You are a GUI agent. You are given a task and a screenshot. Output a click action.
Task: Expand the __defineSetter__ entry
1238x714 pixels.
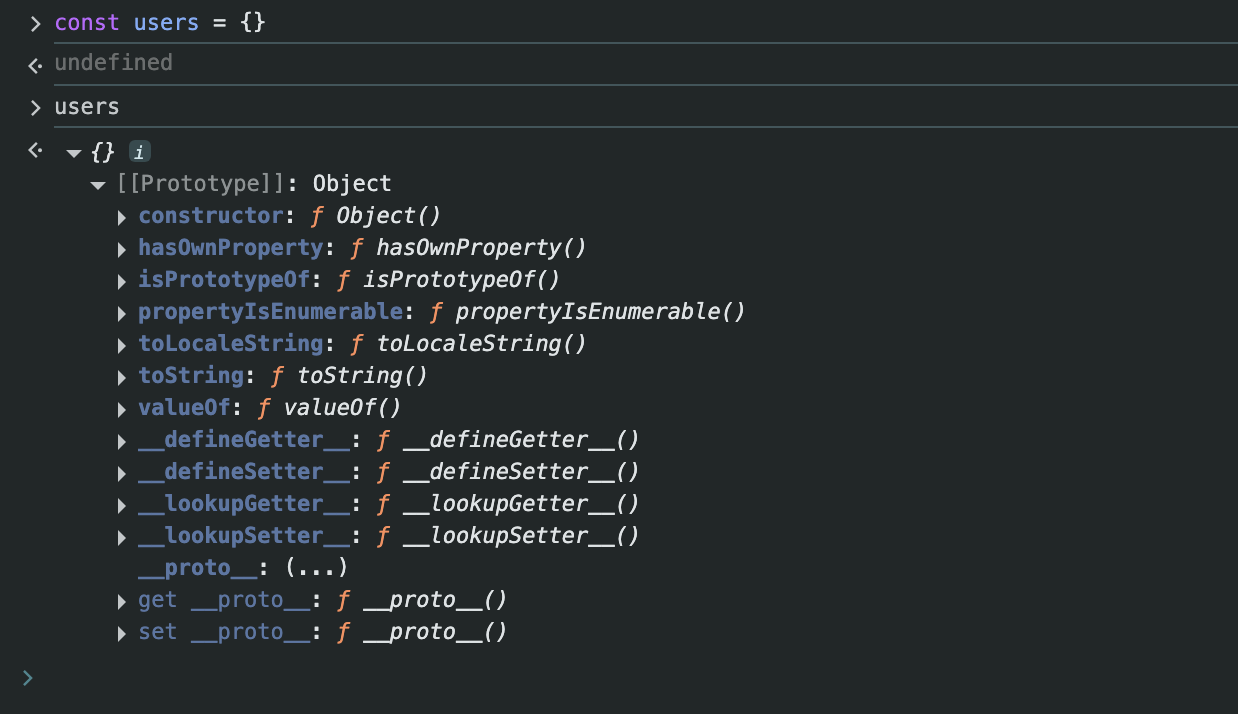pyautogui.click(x=122, y=473)
